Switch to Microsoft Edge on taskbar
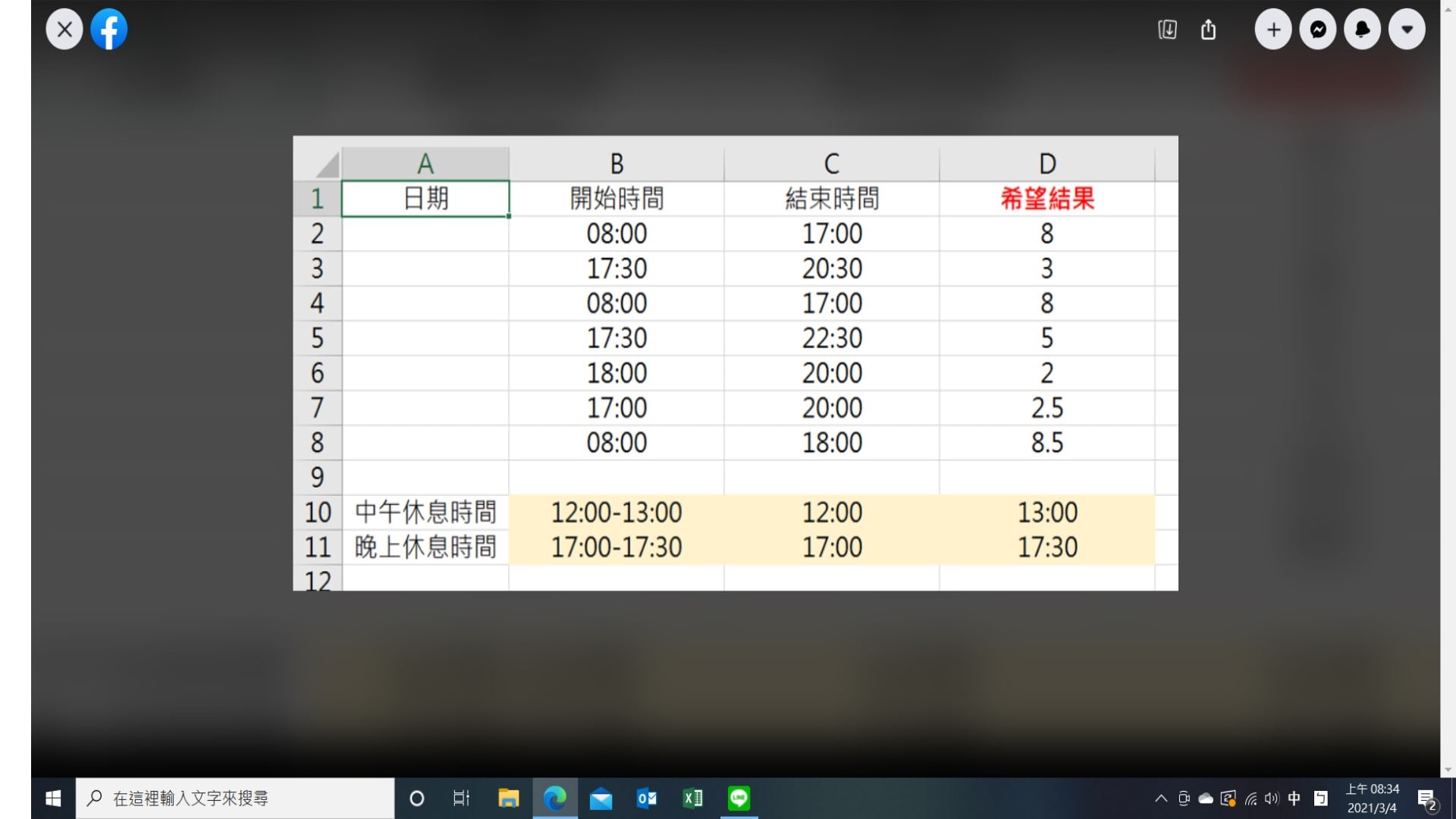Viewport: 1456px width, 819px height. point(555,799)
